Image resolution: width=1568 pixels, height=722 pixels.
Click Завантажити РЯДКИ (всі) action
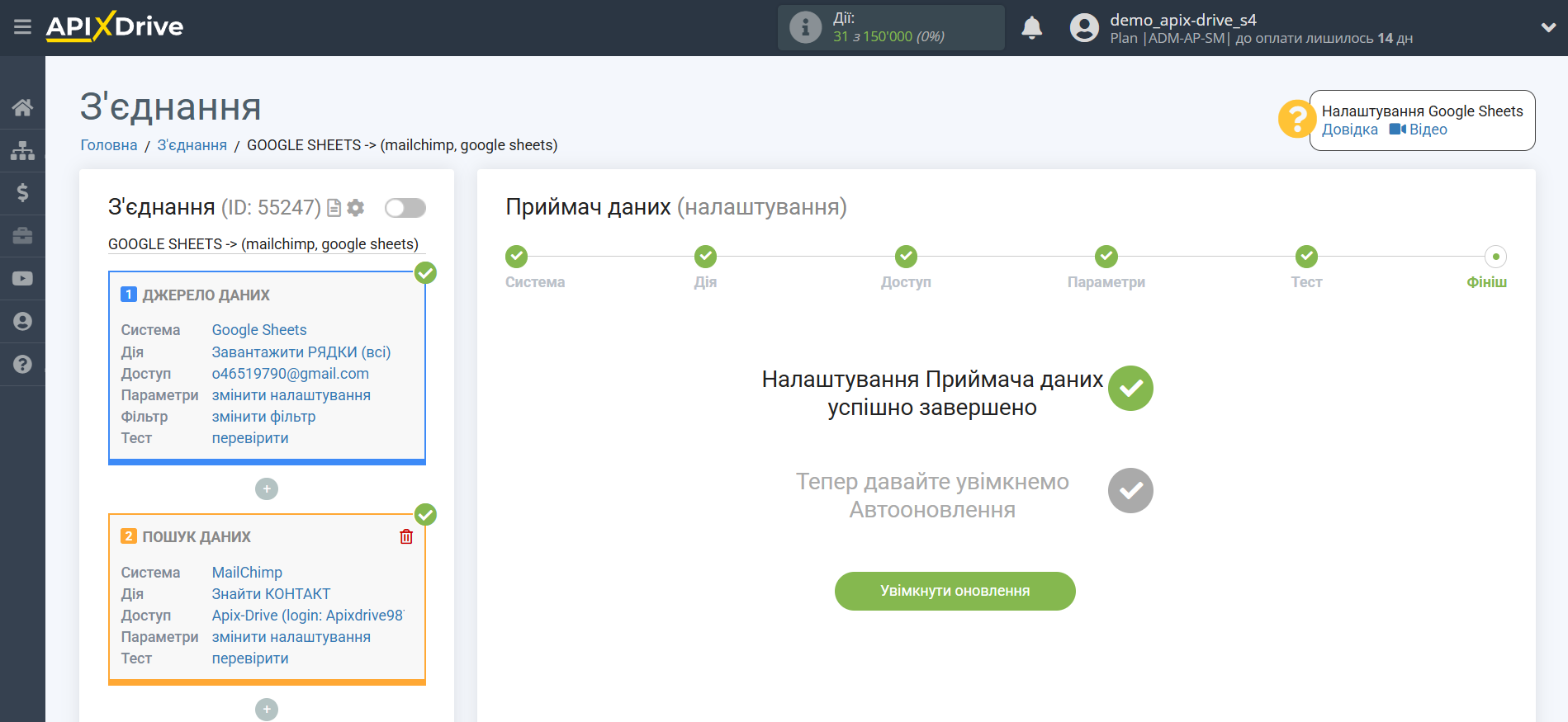click(301, 352)
